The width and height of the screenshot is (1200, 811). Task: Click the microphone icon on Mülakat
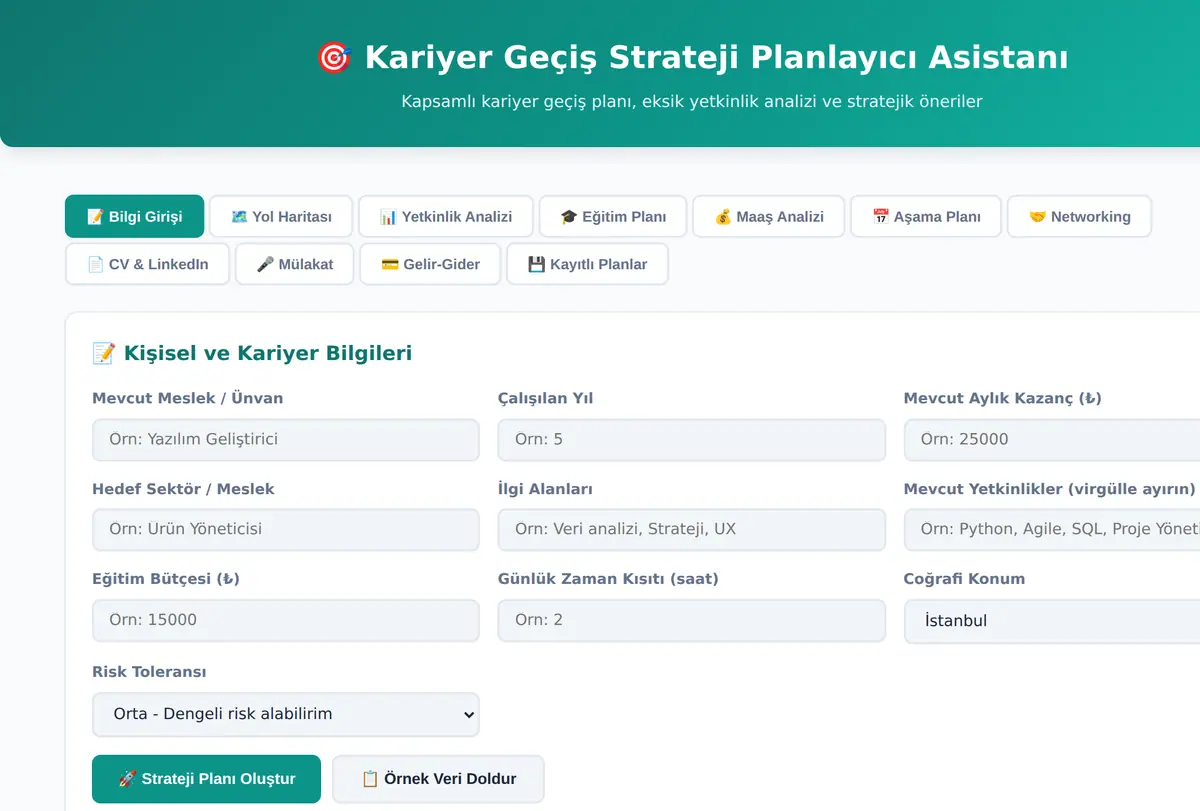[x=265, y=264]
